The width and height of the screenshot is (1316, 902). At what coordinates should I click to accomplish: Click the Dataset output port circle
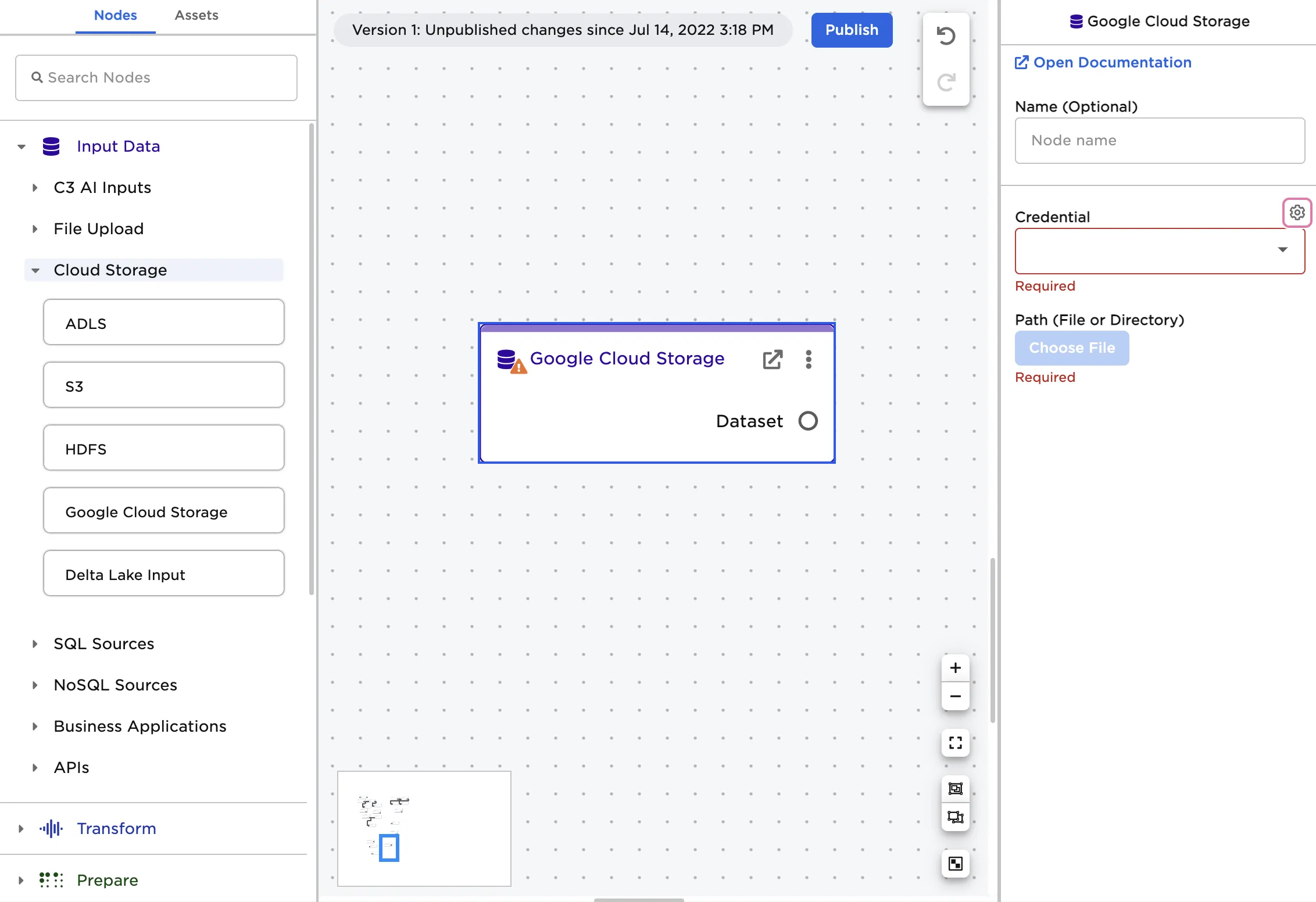pyautogui.click(x=808, y=421)
